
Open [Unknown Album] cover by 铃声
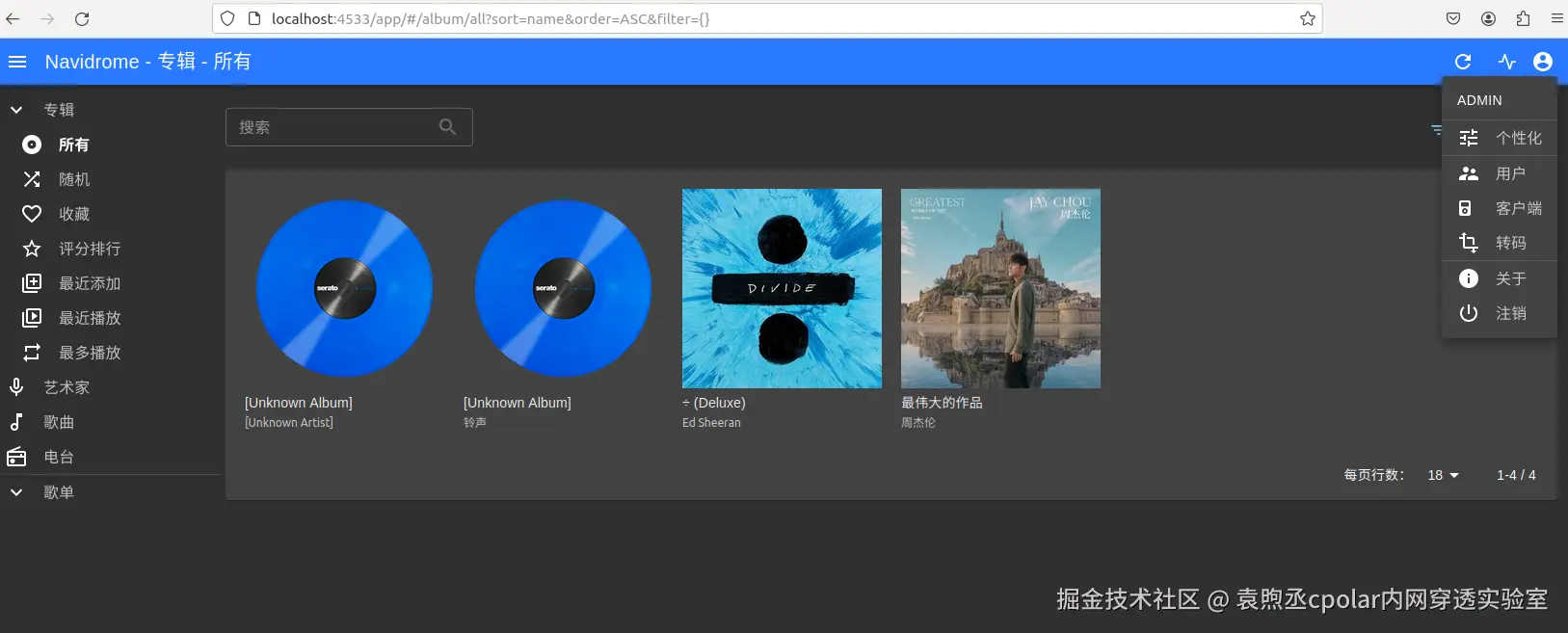(x=563, y=288)
